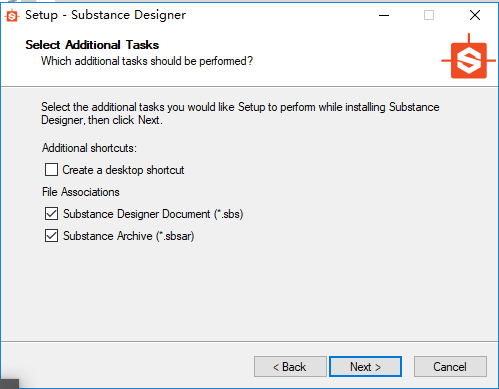The width and height of the screenshot is (499, 389).
Task: Click the 'Additional shortcuts:' label
Action: tap(89, 148)
